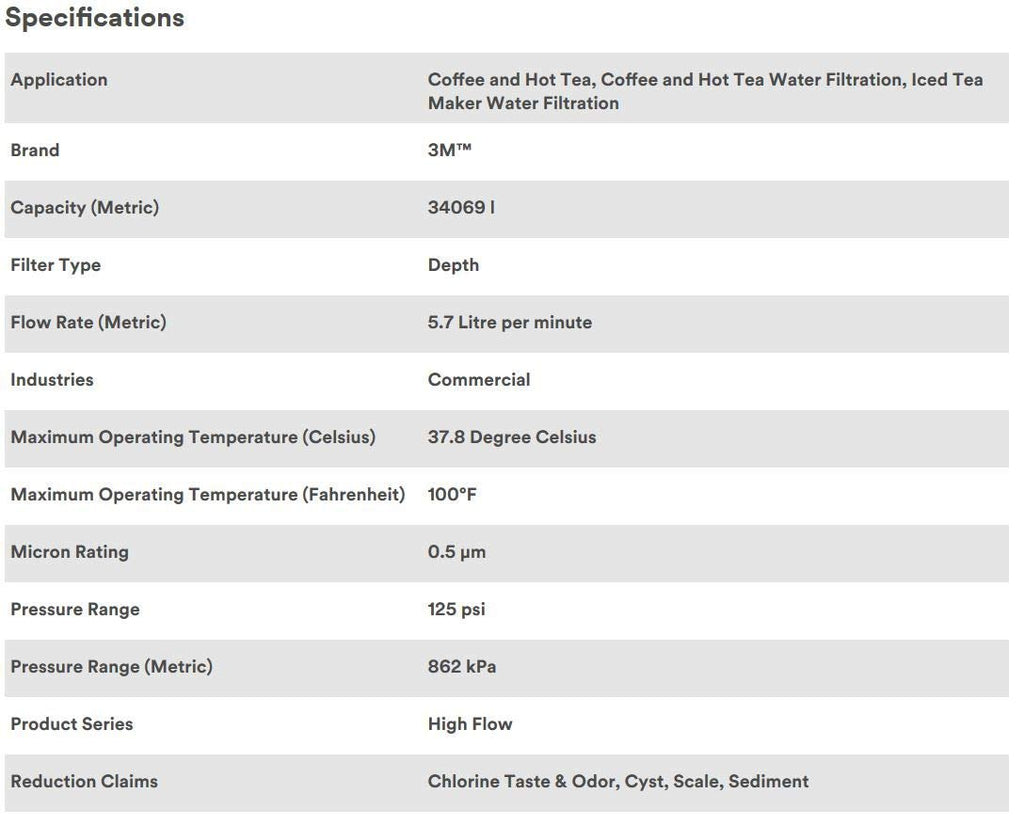Image resolution: width=1024 pixels, height=825 pixels.
Task: Click the Commercial industries value
Action: coord(479,380)
